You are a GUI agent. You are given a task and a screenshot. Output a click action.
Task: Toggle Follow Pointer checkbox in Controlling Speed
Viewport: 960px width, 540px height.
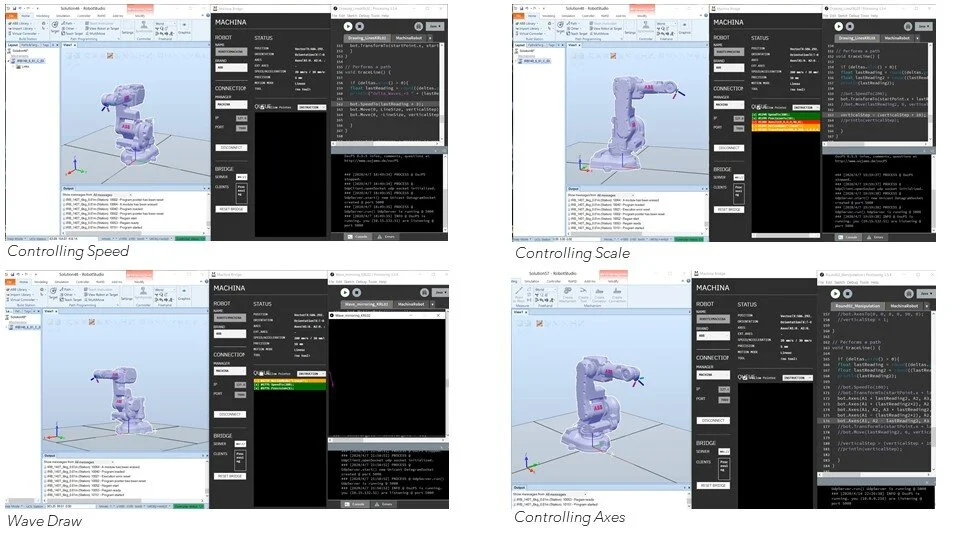[261, 107]
